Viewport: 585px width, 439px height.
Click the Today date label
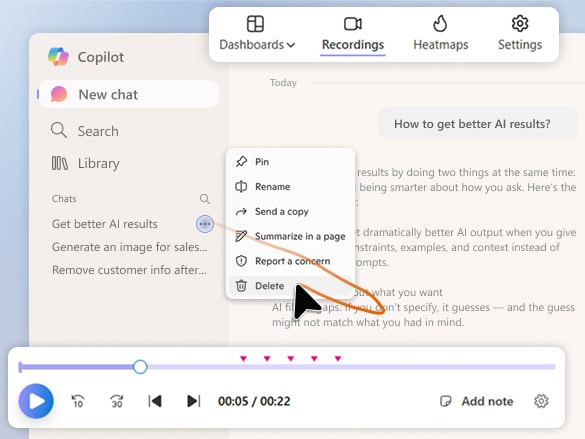pyautogui.click(x=283, y=83)
